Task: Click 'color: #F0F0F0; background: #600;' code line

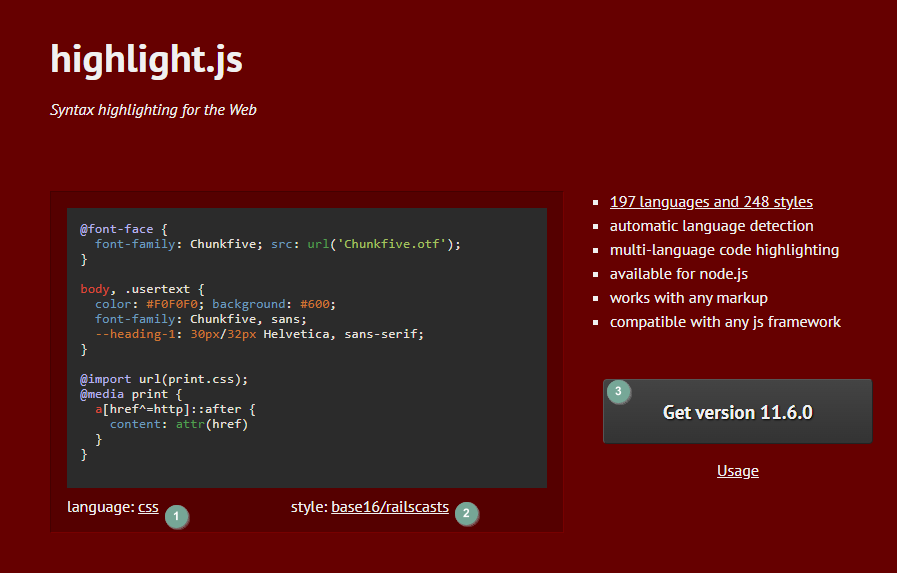Action: pyautogui.click(x=216, y=304)
